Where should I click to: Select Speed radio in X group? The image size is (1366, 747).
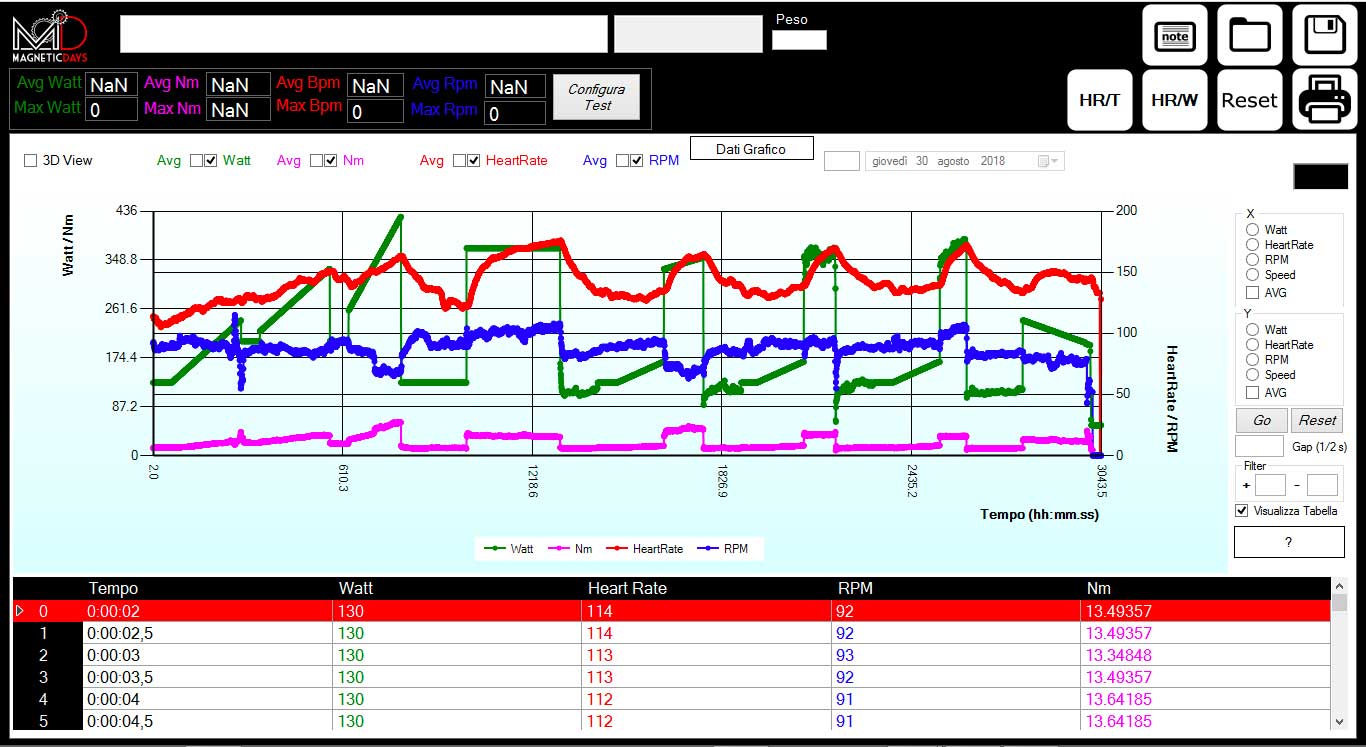point(1253,275)
